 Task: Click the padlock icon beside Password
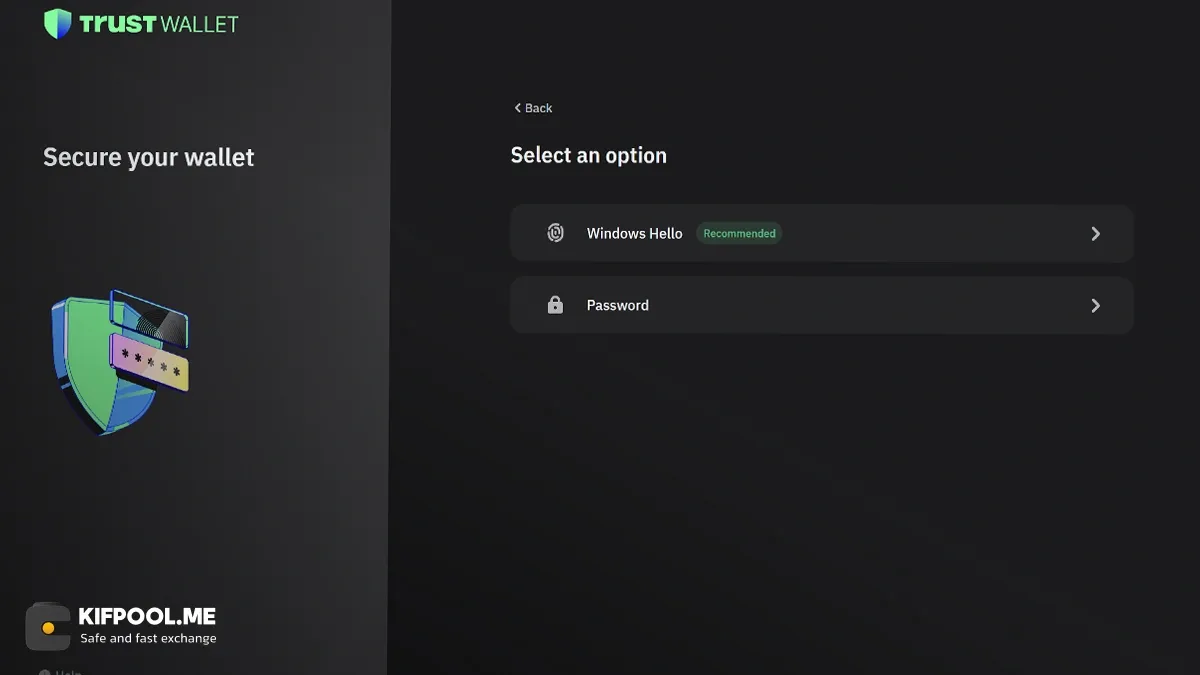click(x=555, y=305)
